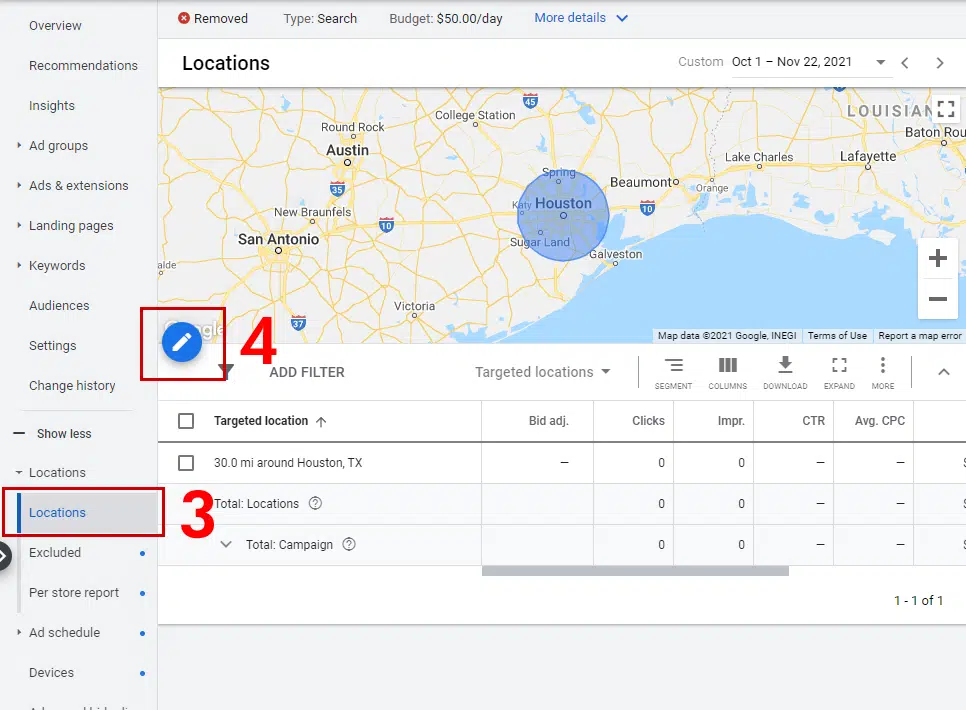Sort by Targeted location arrow
Screen dimensions: 966x710
(321, 422)
